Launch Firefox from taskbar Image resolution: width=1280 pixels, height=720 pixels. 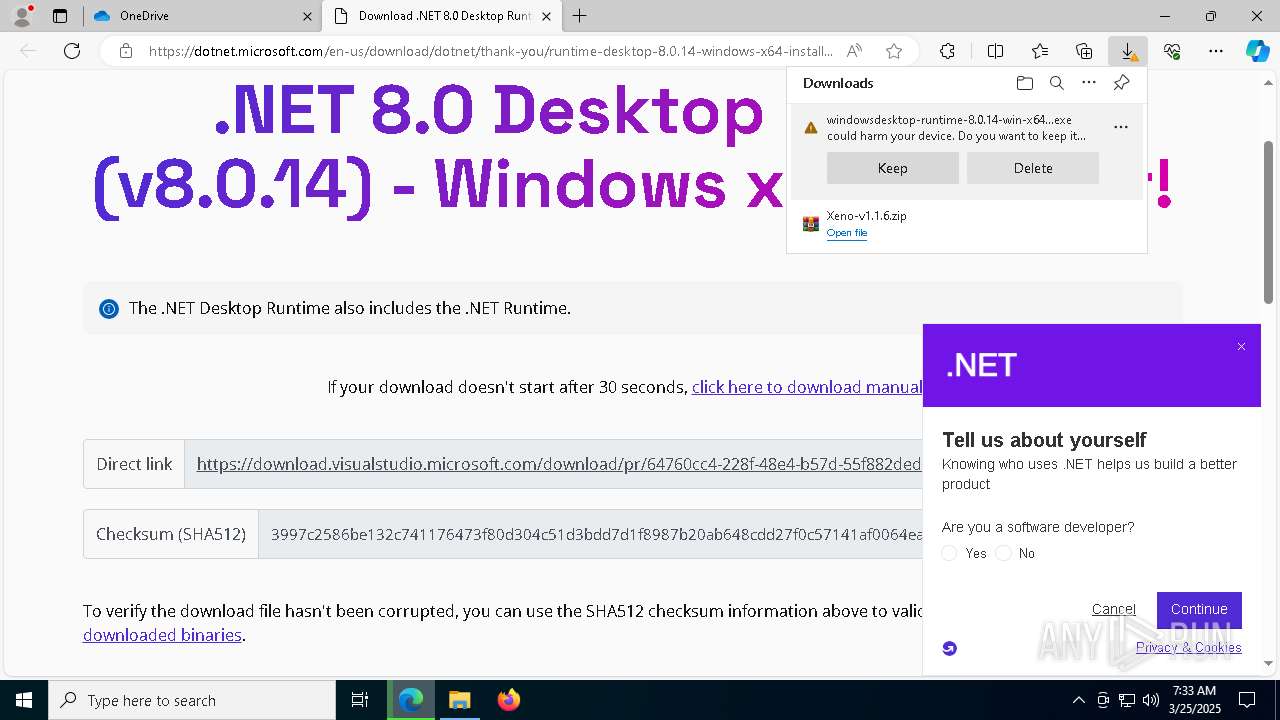508,700
